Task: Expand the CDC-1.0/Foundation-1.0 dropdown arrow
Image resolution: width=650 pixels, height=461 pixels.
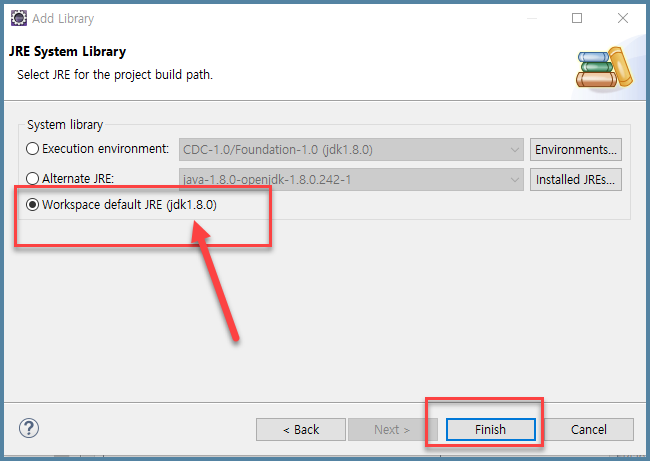Action: (x=514, y=150)
